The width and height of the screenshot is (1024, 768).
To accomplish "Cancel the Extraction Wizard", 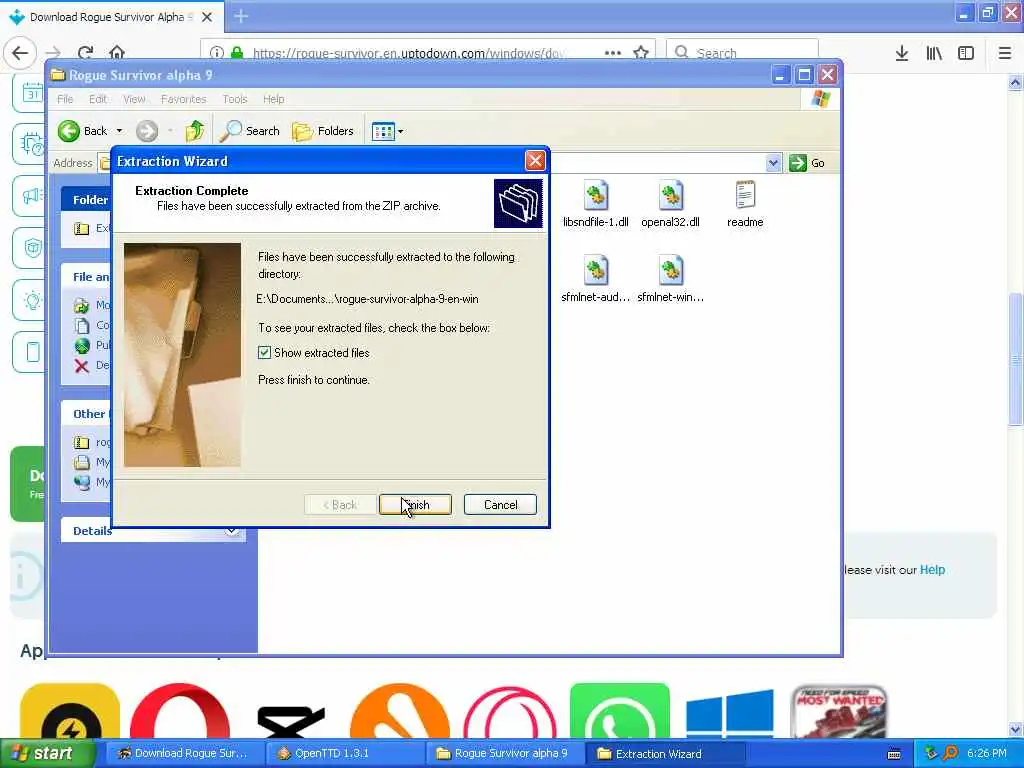I will click(x=500, y=504).
